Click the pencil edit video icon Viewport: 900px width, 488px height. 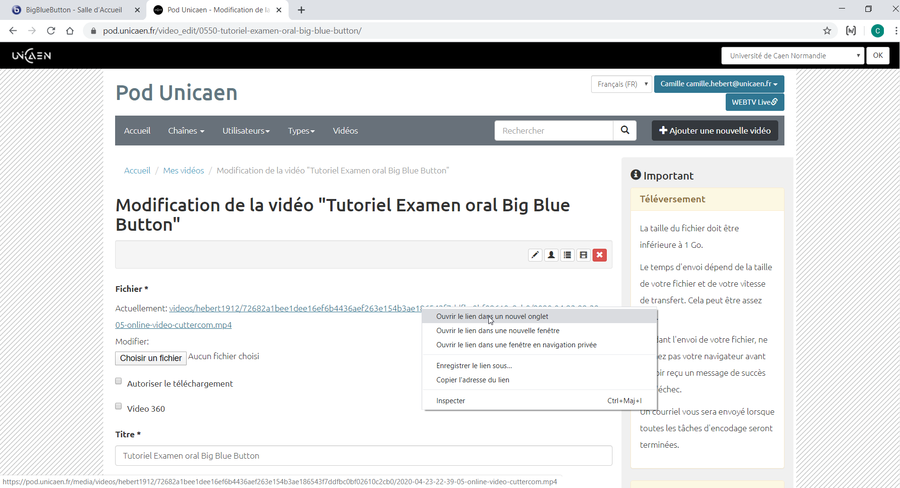535,255
